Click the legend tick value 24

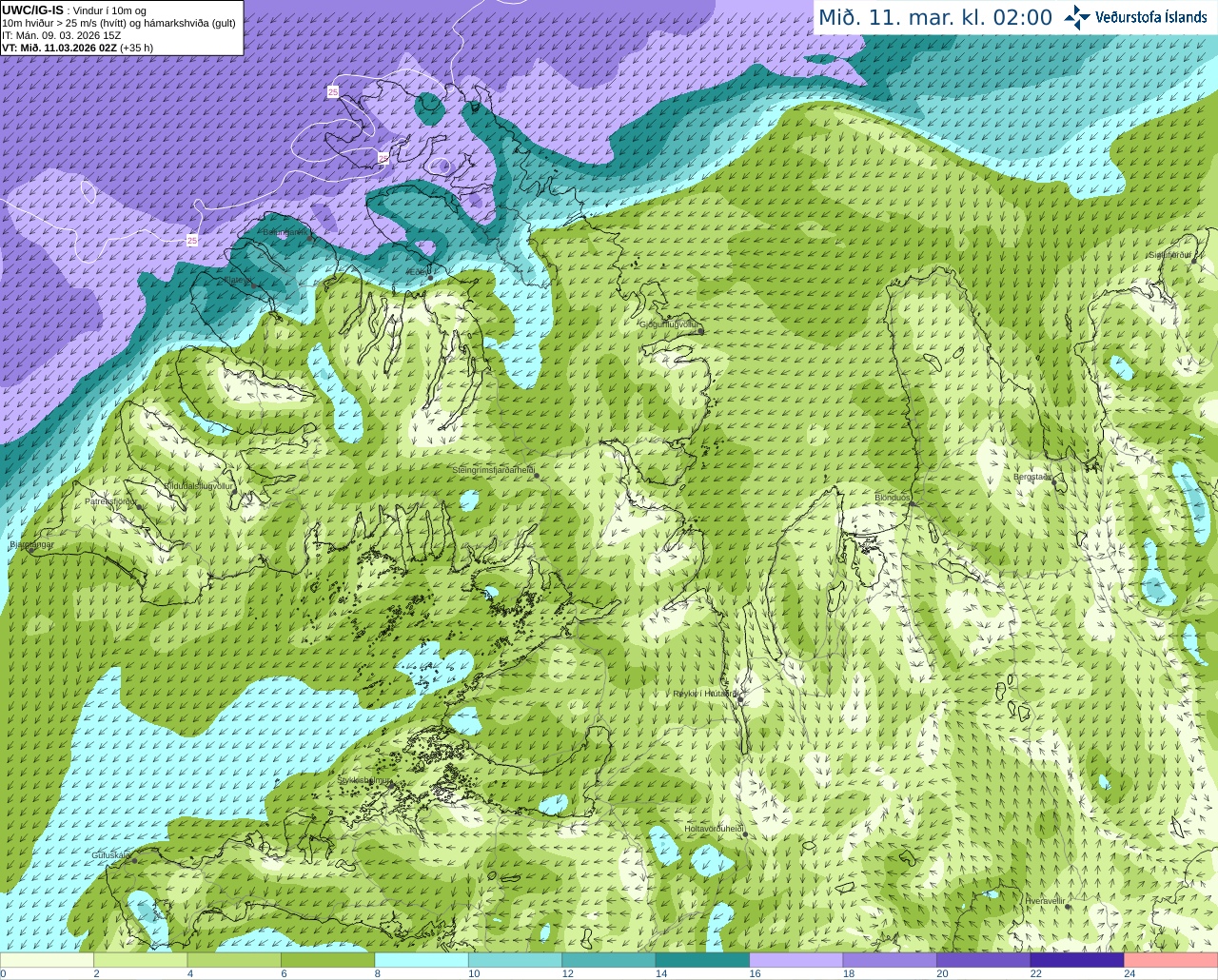[x=1130, y=973]
